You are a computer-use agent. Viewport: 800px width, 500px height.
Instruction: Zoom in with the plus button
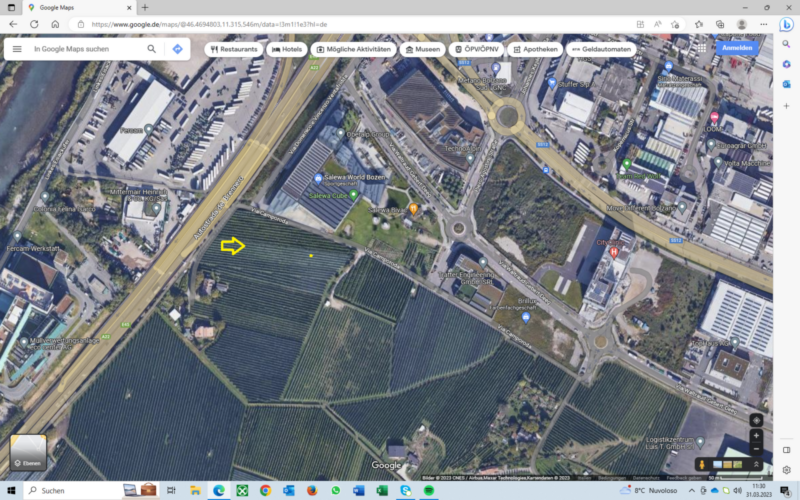[756, 436]
